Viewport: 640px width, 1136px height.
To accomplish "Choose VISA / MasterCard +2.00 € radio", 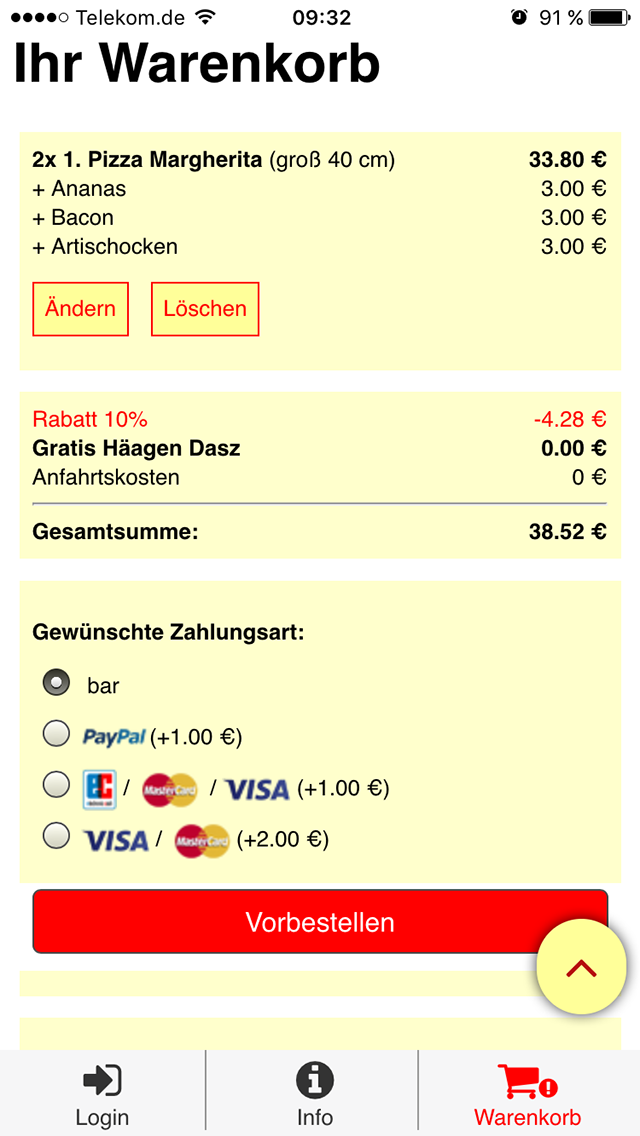I will pos(57,837).
